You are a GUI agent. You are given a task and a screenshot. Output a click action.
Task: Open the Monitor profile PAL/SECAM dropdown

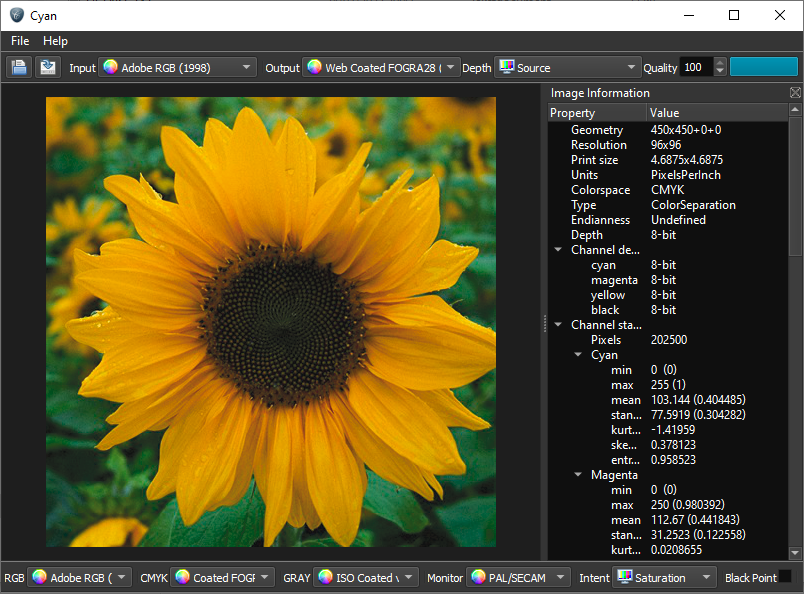click(518, 577)
